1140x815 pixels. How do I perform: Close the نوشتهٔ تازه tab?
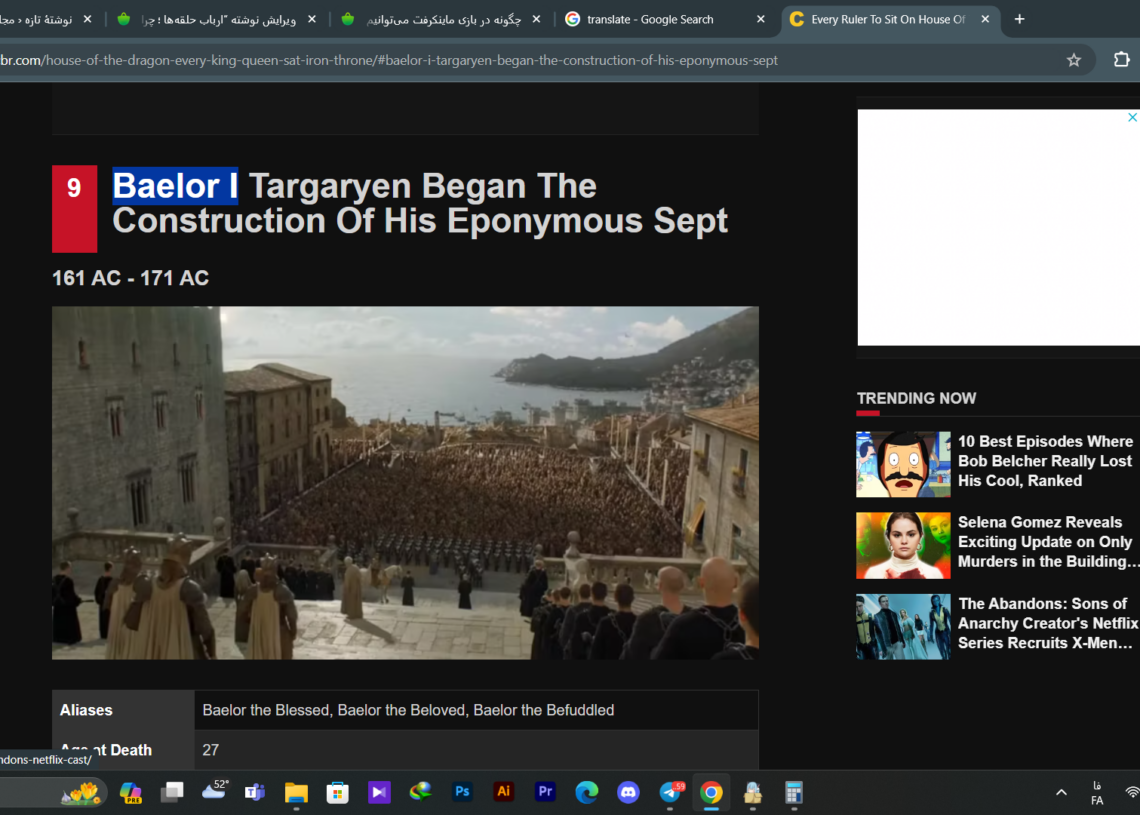[x=88, y=20]
